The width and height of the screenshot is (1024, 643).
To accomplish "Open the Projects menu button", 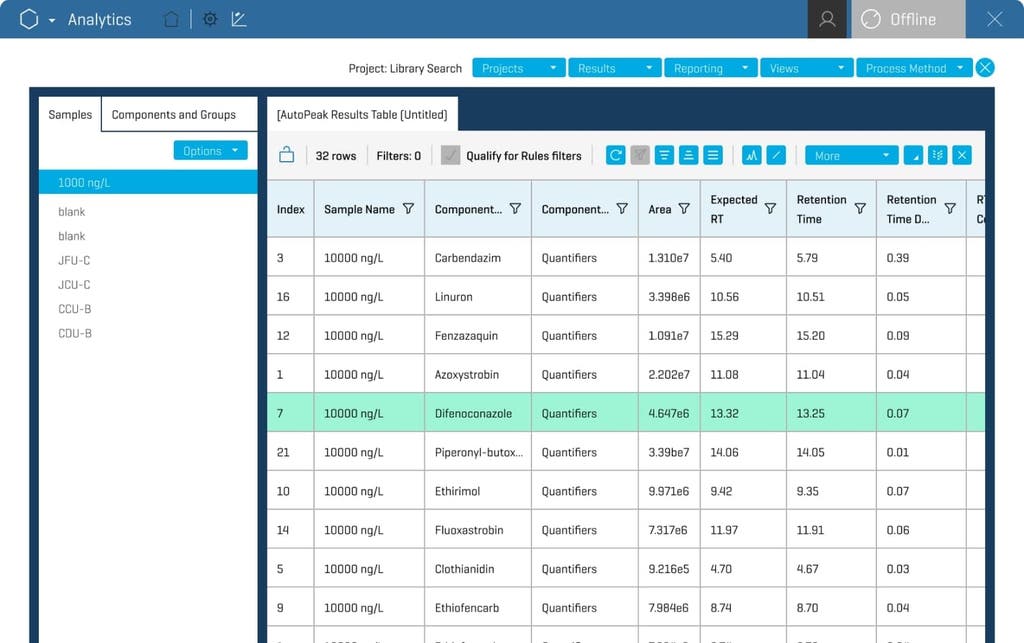I will [517, 68].
